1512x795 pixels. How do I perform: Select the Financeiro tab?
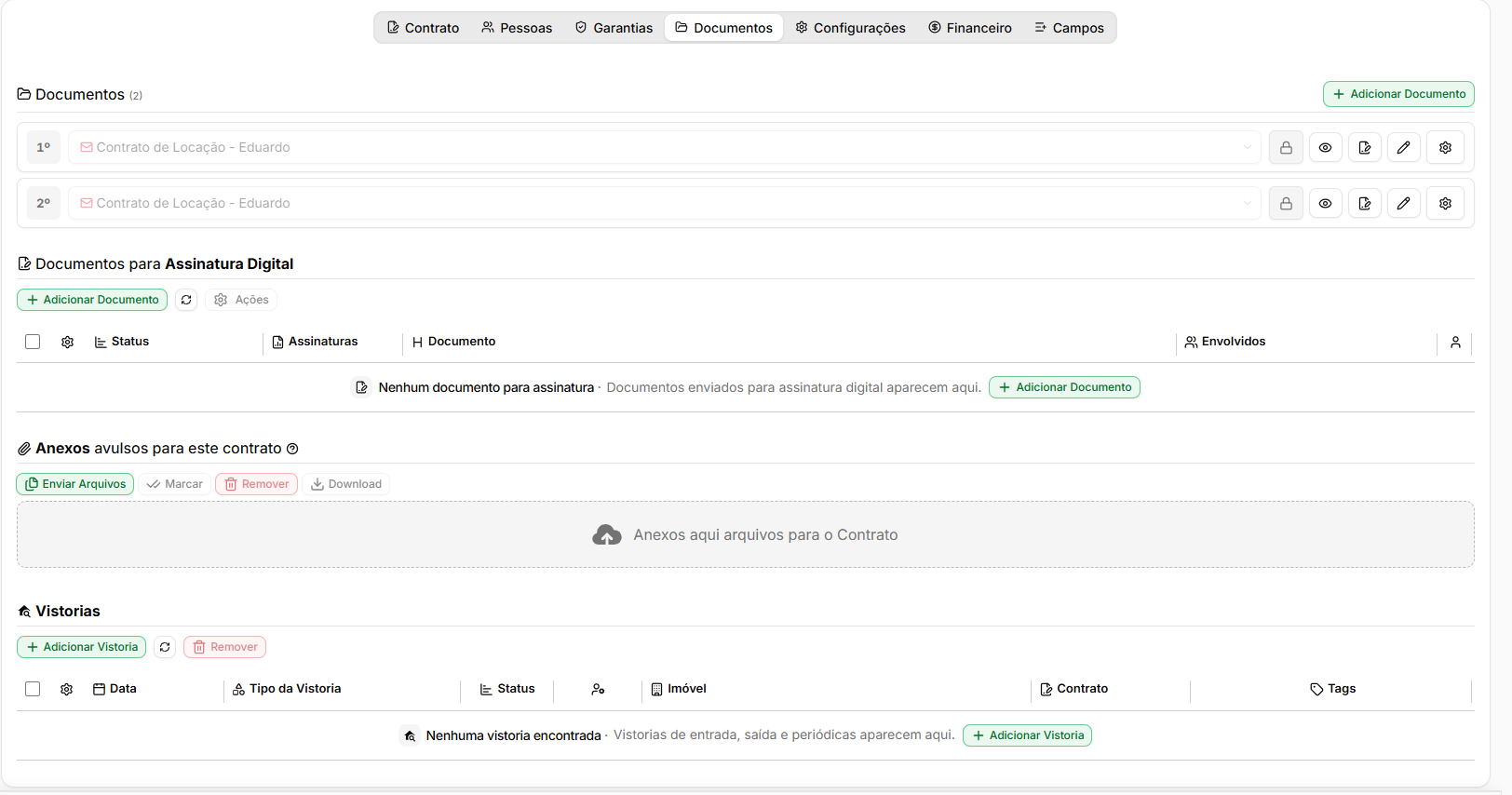(x=970, y=28)
